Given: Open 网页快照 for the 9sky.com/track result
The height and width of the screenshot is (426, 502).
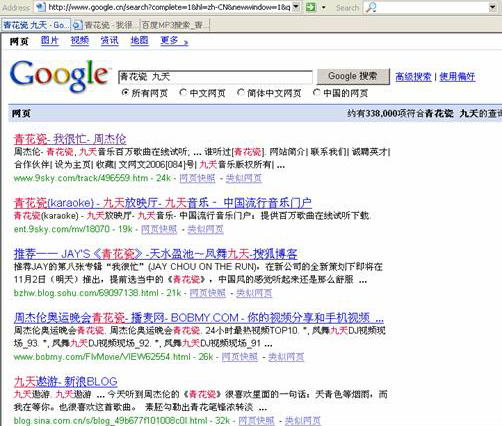Looking at the screenshot, I should point(197,178).
